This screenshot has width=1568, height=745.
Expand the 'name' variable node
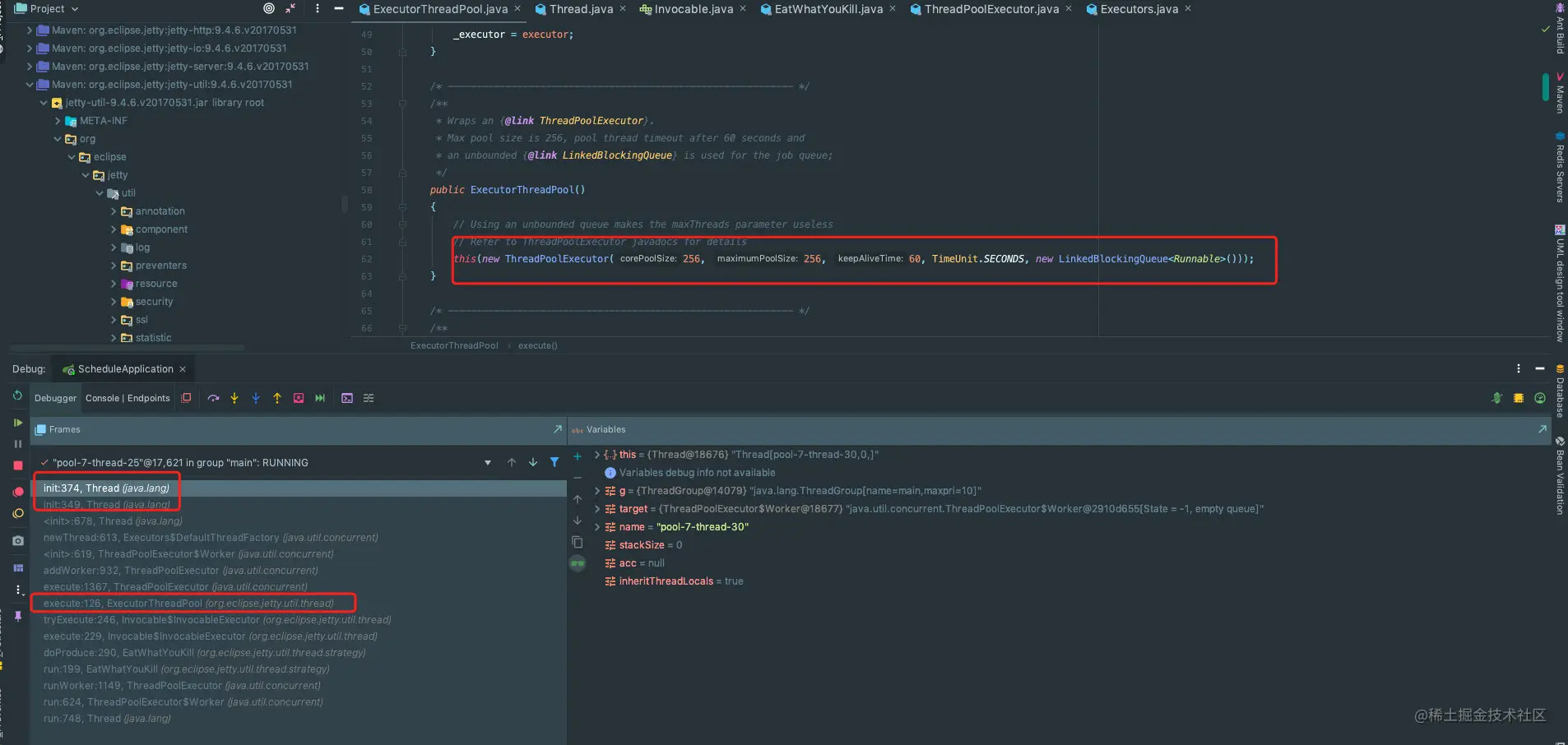(597, 527)
